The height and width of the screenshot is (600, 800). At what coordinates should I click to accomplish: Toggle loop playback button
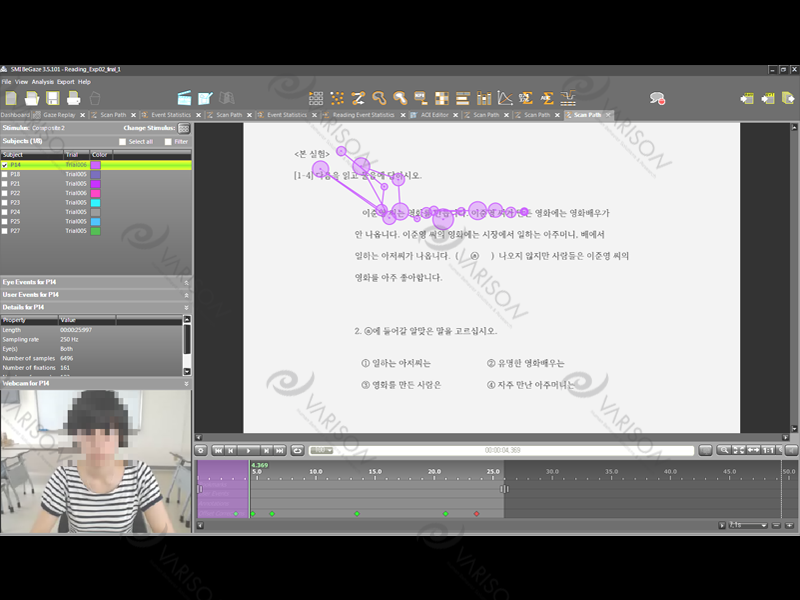pos(297,451)
